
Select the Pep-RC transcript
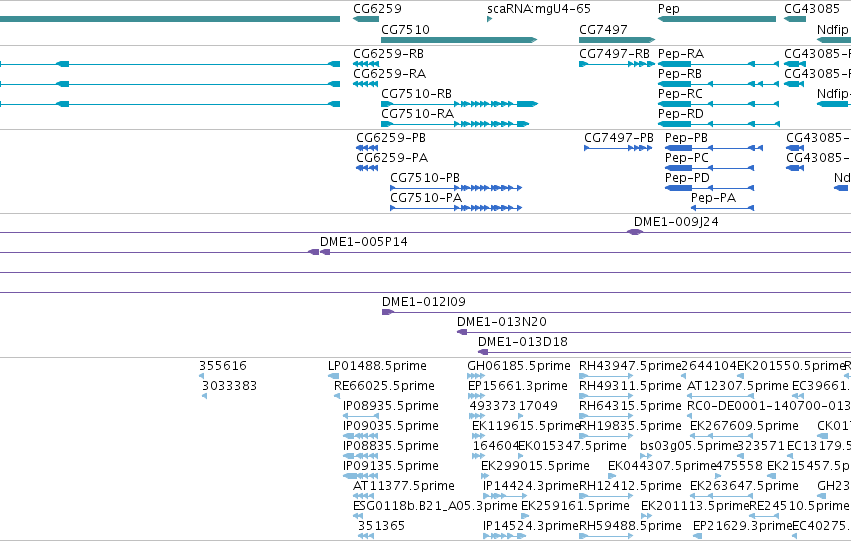point(719,104)
